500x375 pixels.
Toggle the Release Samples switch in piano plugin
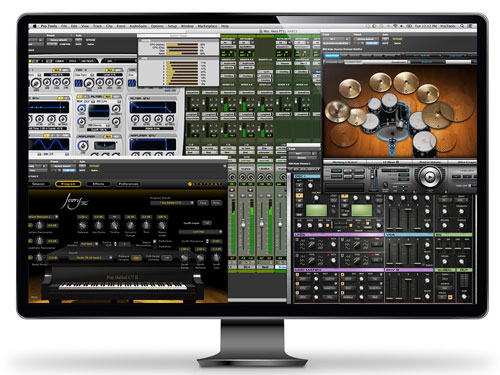136,258
